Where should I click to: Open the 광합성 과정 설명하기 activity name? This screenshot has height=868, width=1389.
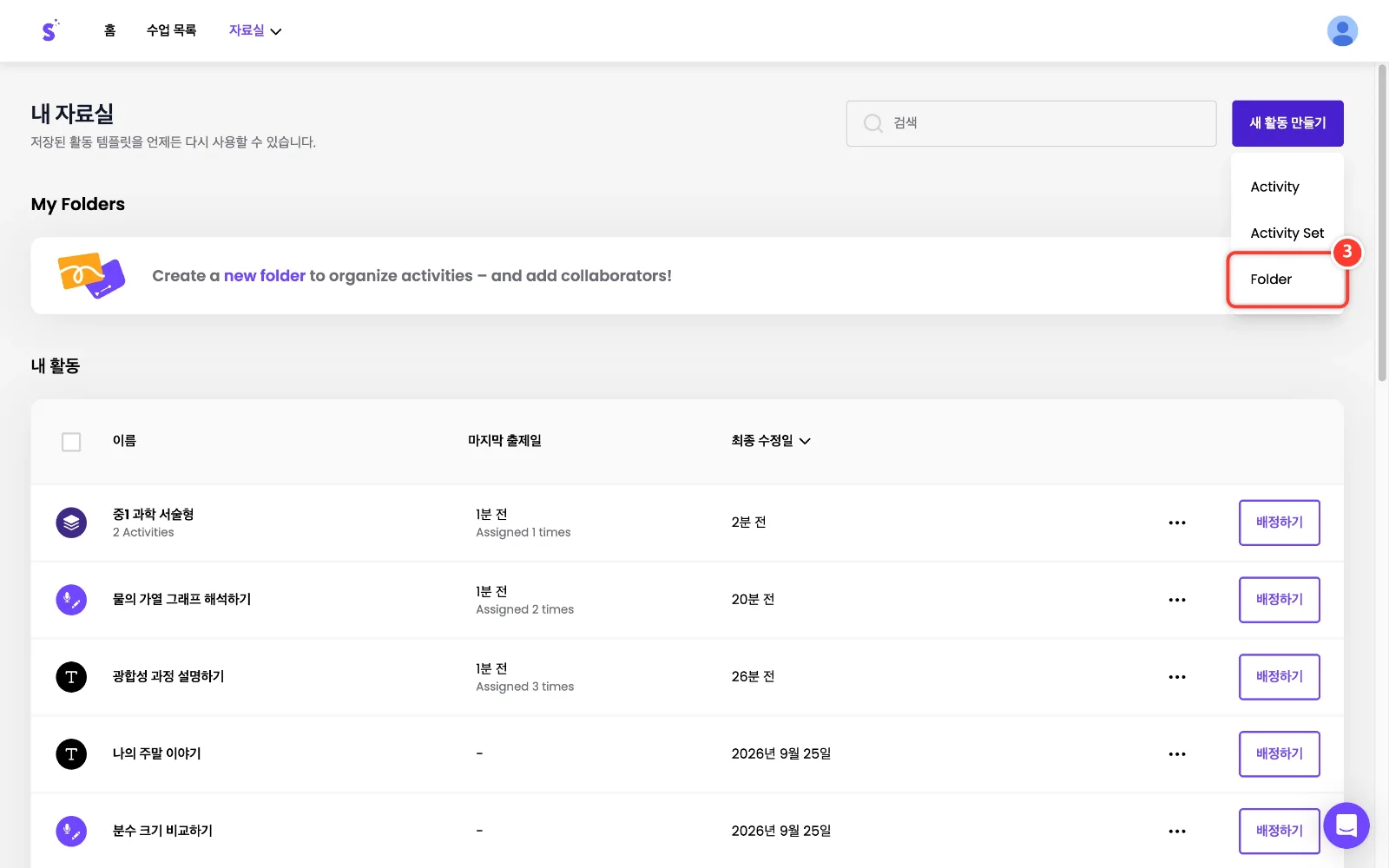click(168, 676)
